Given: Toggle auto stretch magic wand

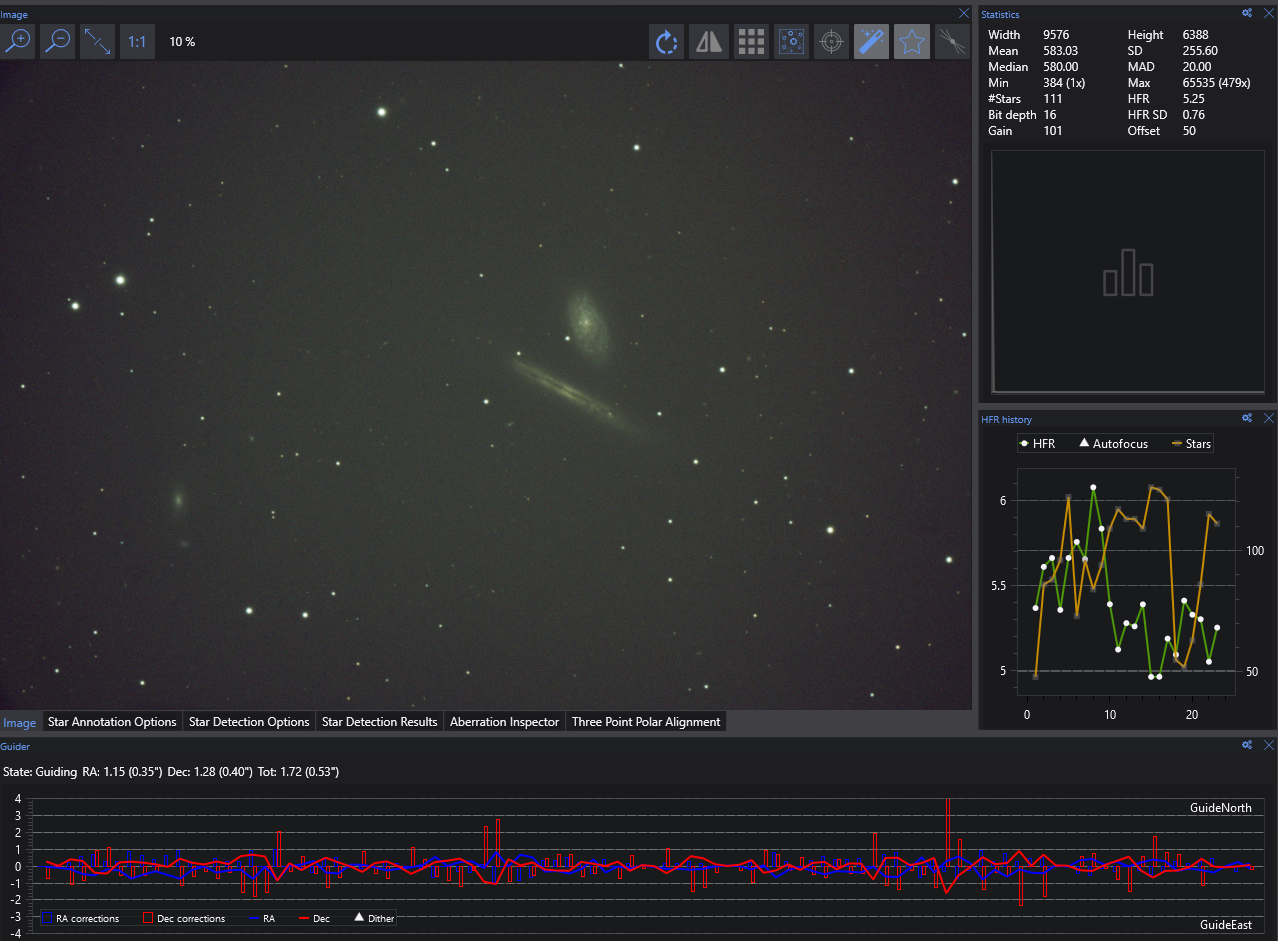Looking at the screenshot, I should [x=871, y=42].
